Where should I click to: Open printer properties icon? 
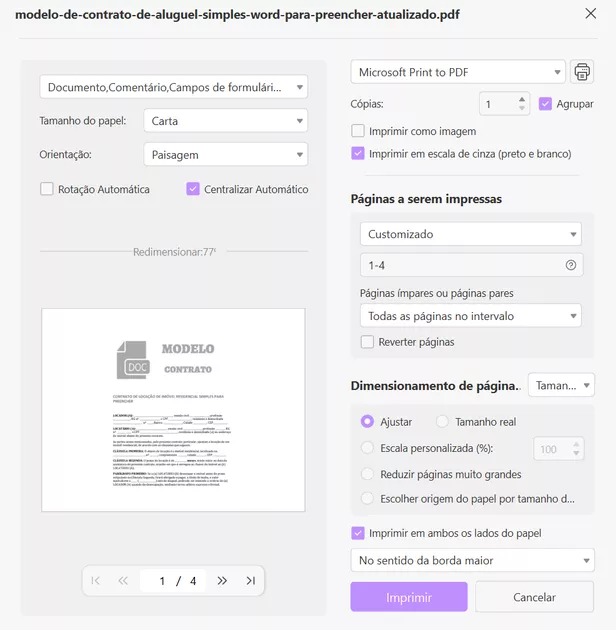tap(582, 72)
